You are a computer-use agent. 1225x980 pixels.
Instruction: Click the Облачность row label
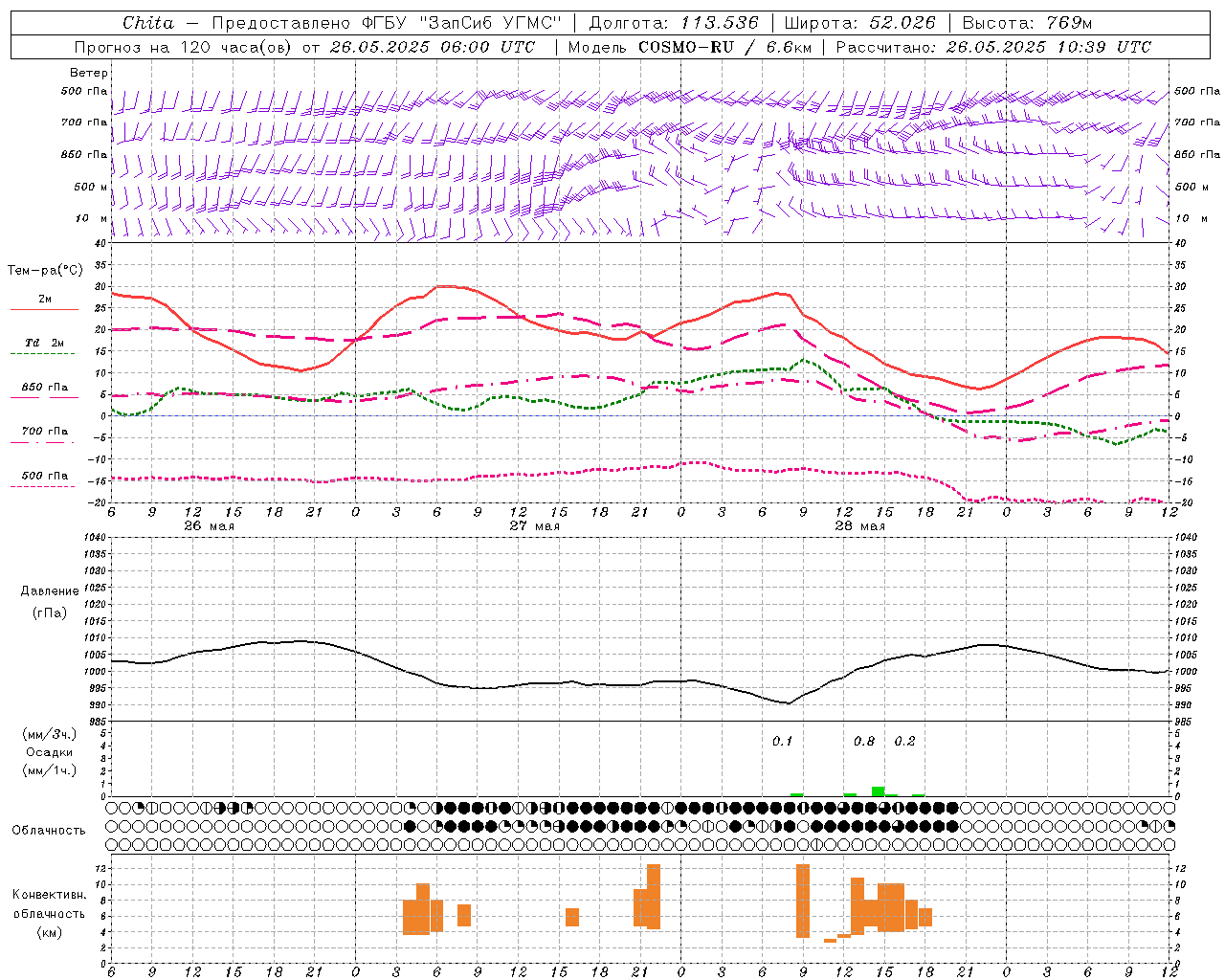coord(49,830)
